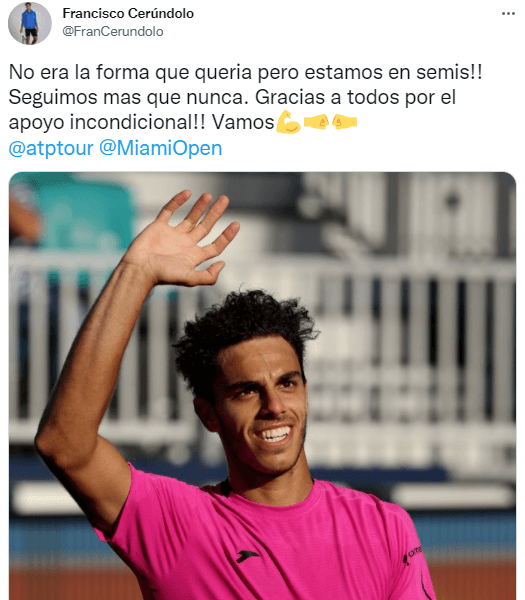The width and height of the screenshot is (525, 600).
Task: Open the @atptour mention link
Action: (x=51, y=148)
